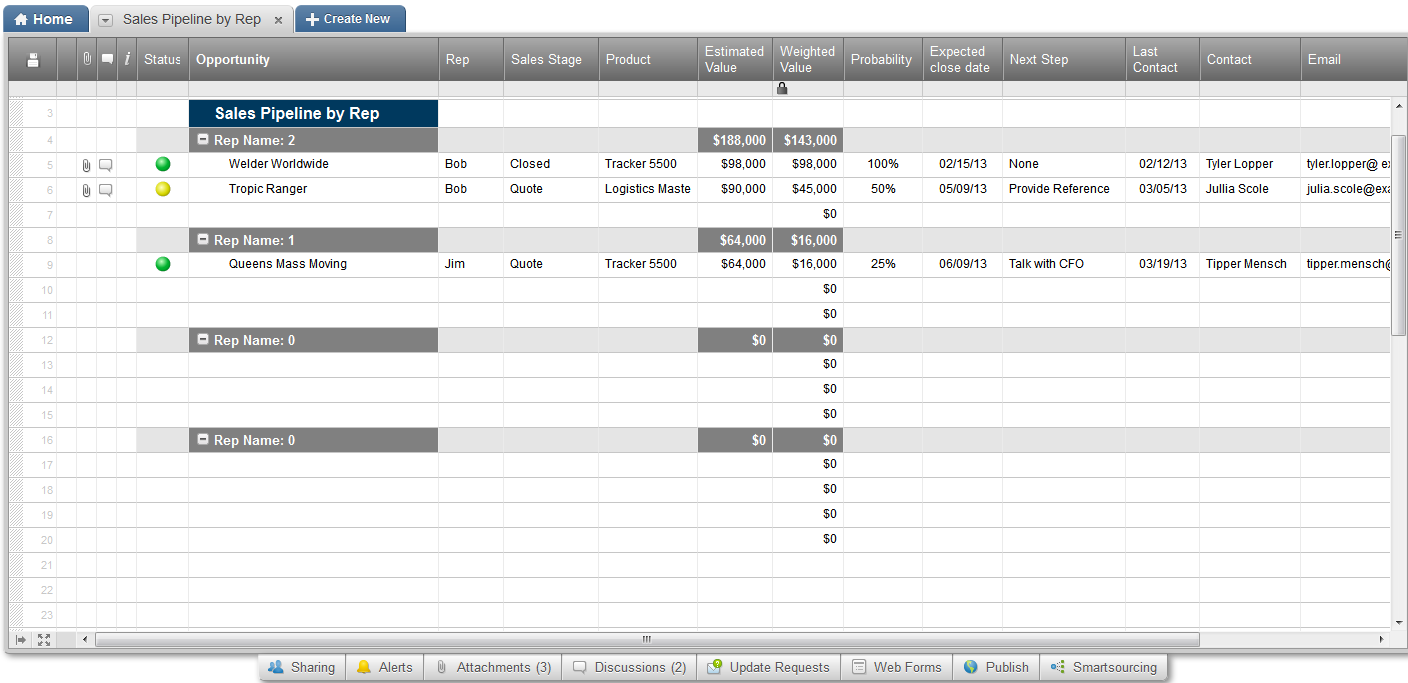The height and width of the screenshot is (683, 1408).
Task: Open discussion bubble on Welder Worldwide row
Action: [x=106, y=165]
